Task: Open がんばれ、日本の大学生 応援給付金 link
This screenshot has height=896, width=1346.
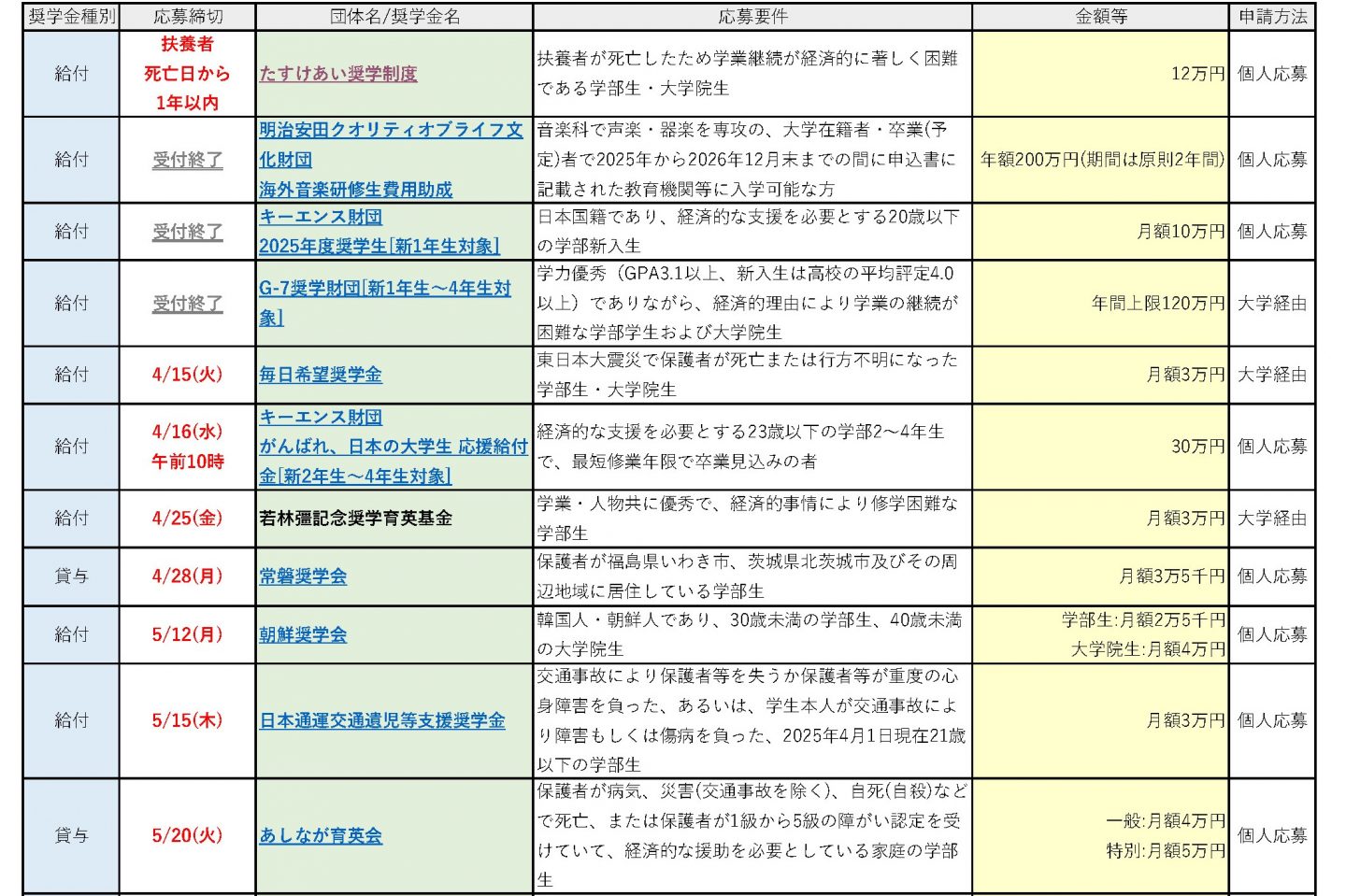Action: click(393, 447)
